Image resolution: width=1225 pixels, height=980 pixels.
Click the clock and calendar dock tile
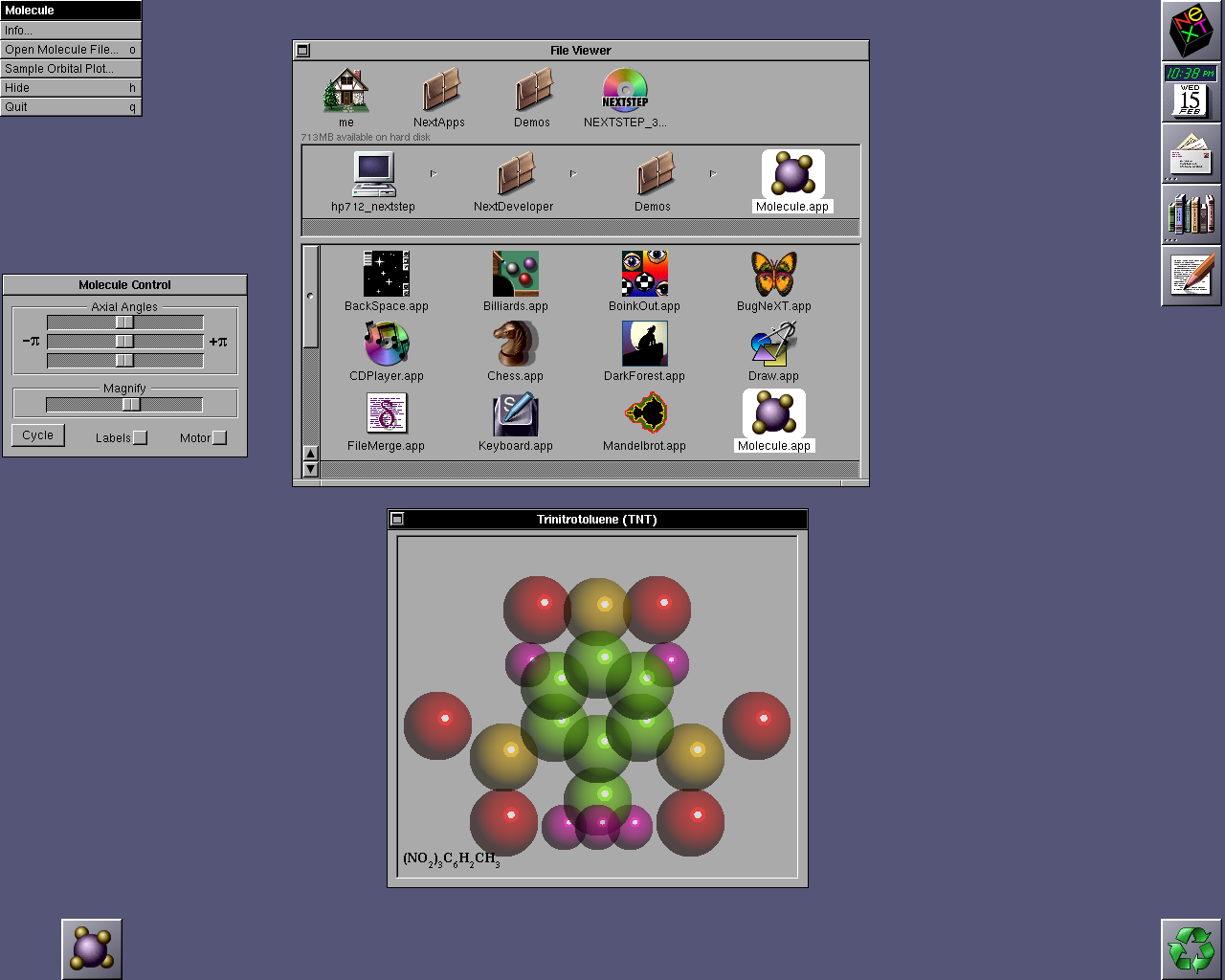click(x=1192, y=92)
